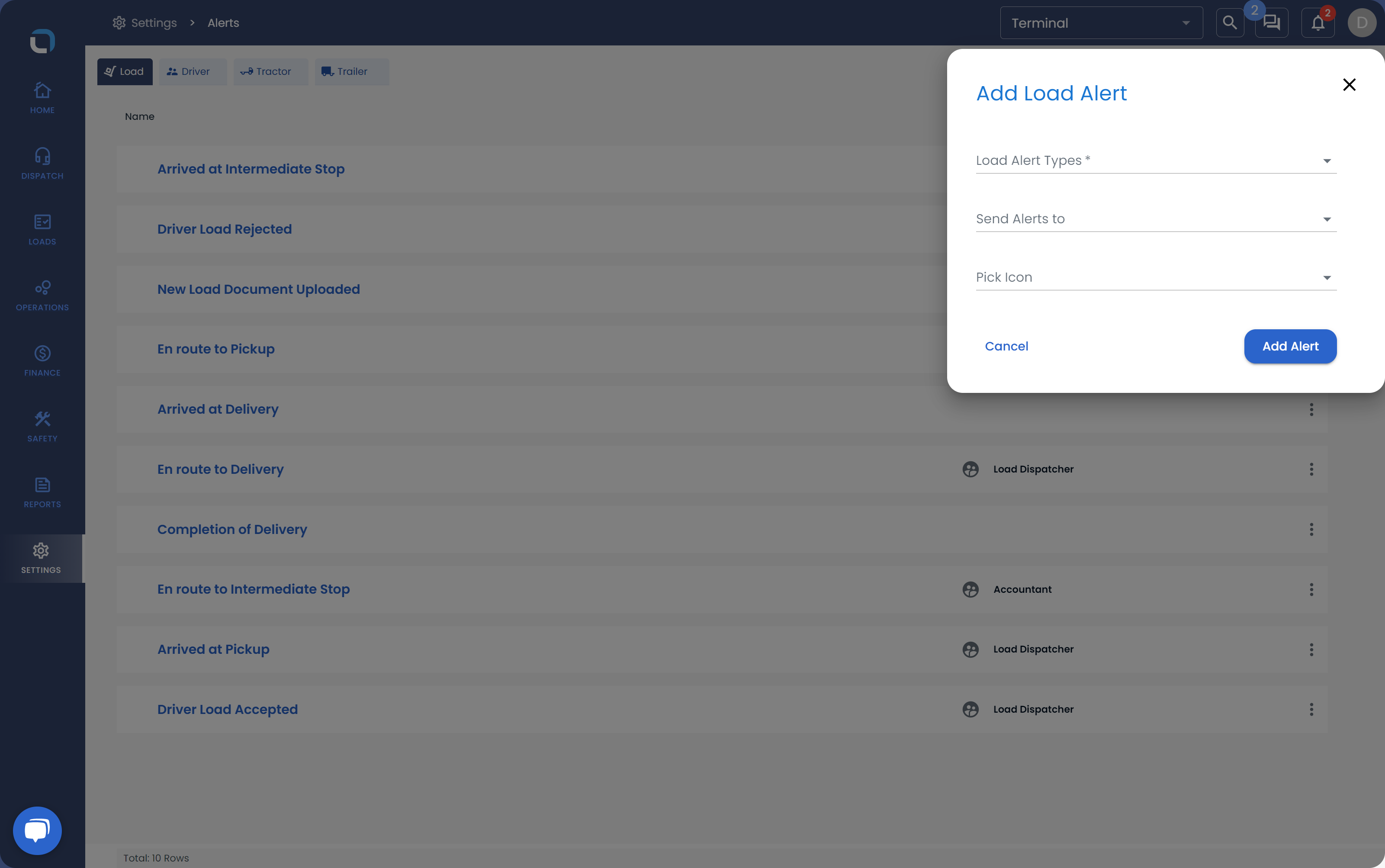The height and width of the screenshot is (868, 1385).
Task: Open Operations from the sidebar
Action: 42,296
